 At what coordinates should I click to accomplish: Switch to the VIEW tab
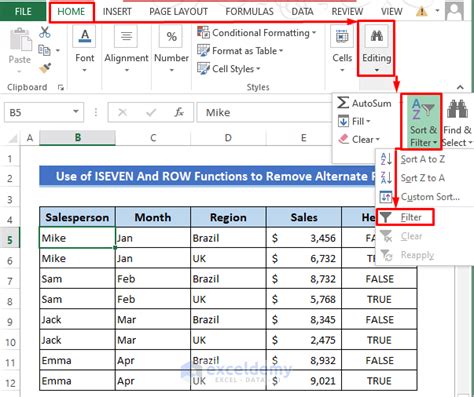coord(392,12)
